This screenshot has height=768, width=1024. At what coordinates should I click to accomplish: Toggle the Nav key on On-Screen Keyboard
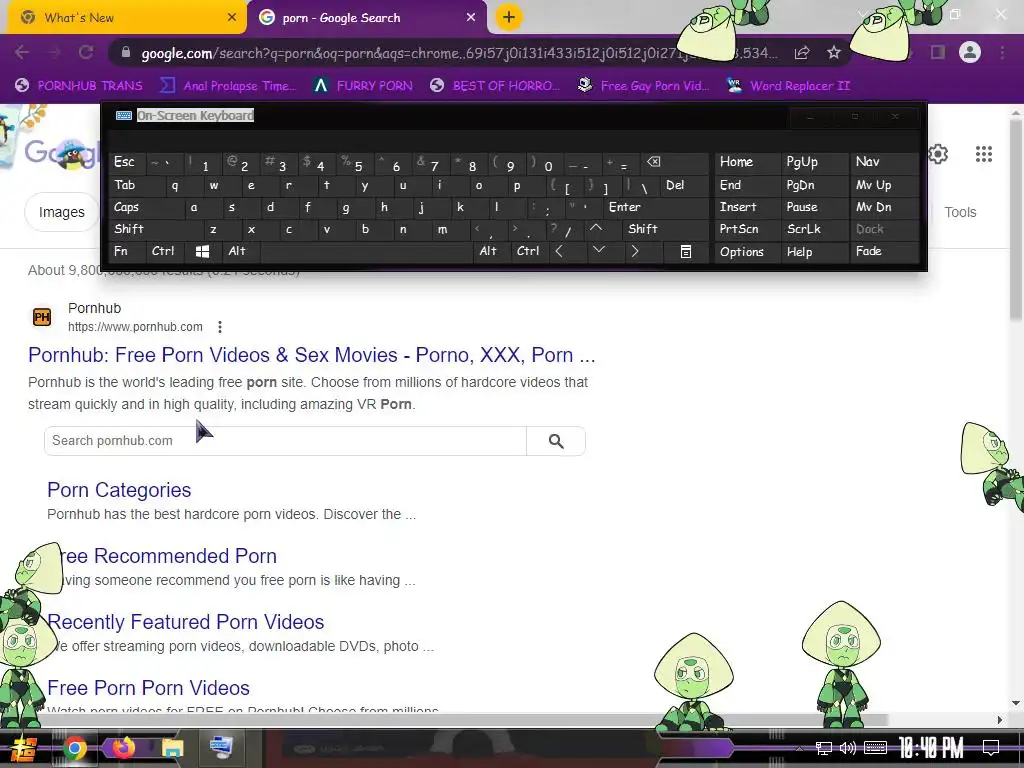click(x=885, y=163)
